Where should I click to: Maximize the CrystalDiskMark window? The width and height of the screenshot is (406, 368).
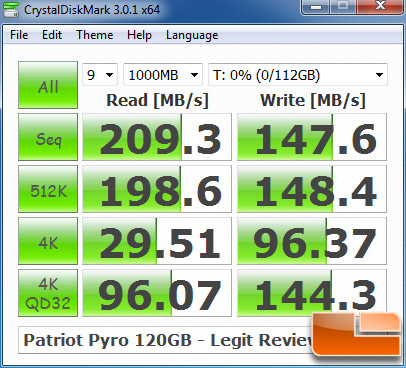coord(343,7)
